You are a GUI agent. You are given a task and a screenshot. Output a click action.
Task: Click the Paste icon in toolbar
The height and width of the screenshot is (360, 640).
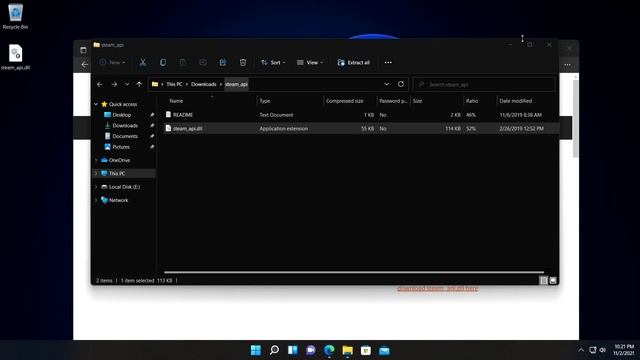coord(182,62)
